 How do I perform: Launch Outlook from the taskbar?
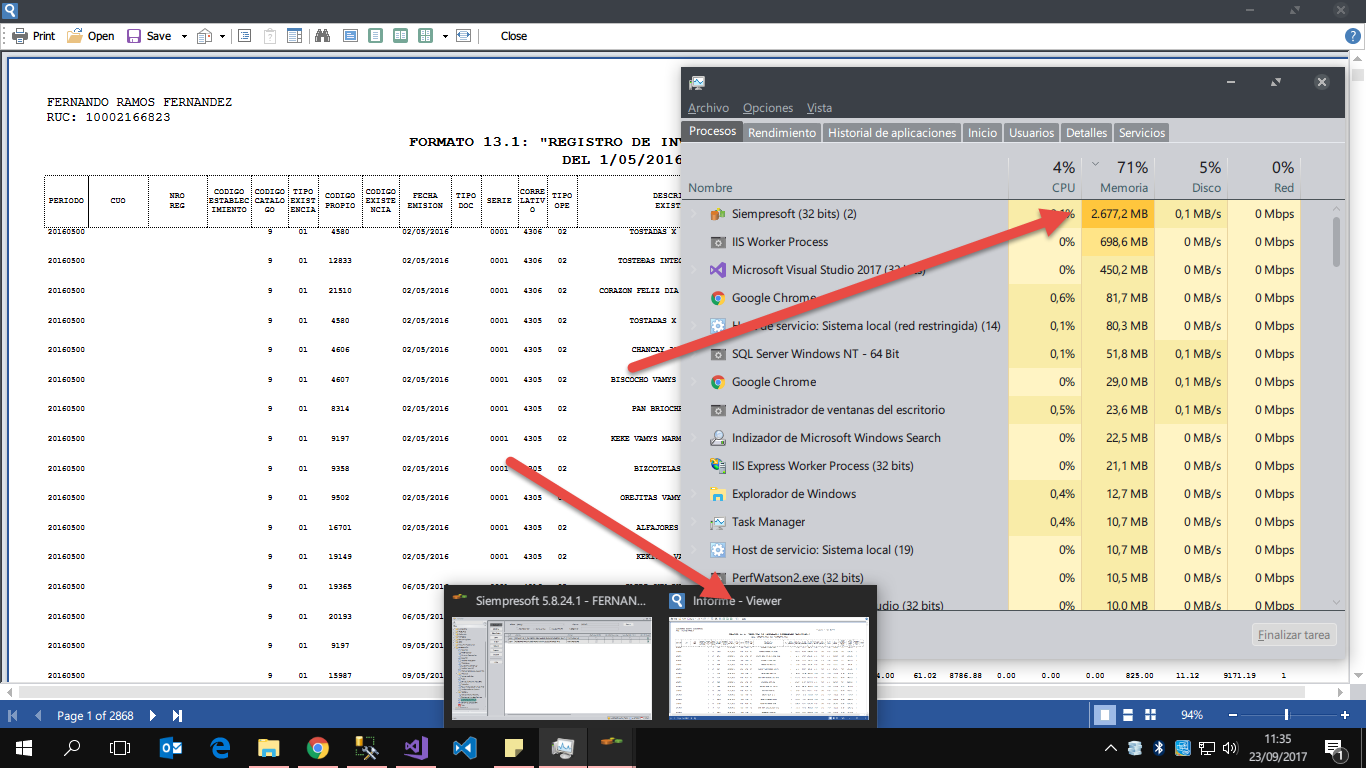click(171, 747)
